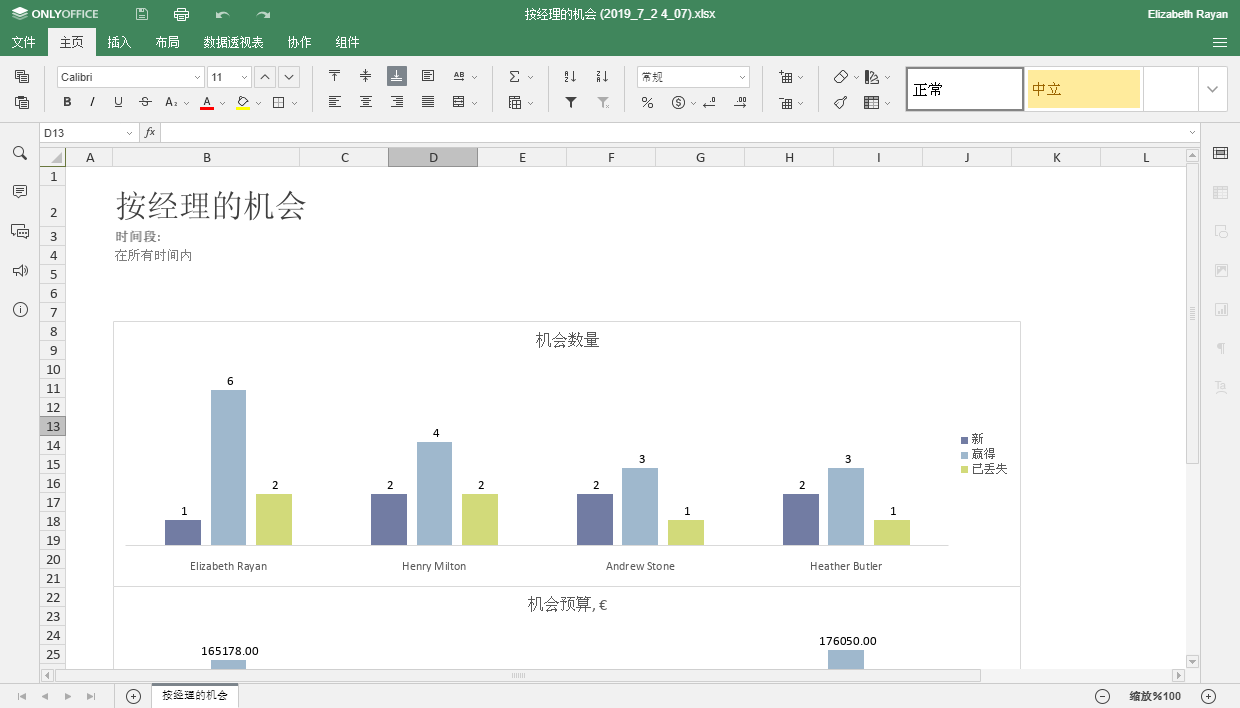Open the search panel in left sidebar
The width and height of the screenshot is (1240, 708).
point(19,153)
